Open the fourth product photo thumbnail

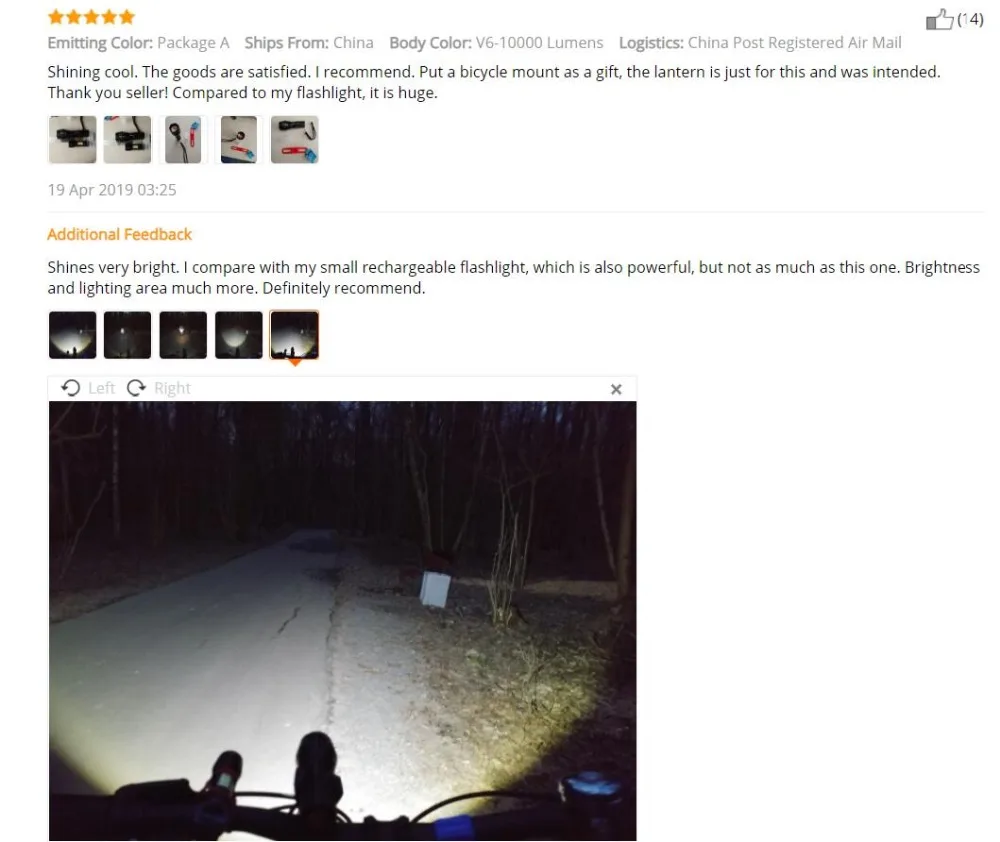239,140
